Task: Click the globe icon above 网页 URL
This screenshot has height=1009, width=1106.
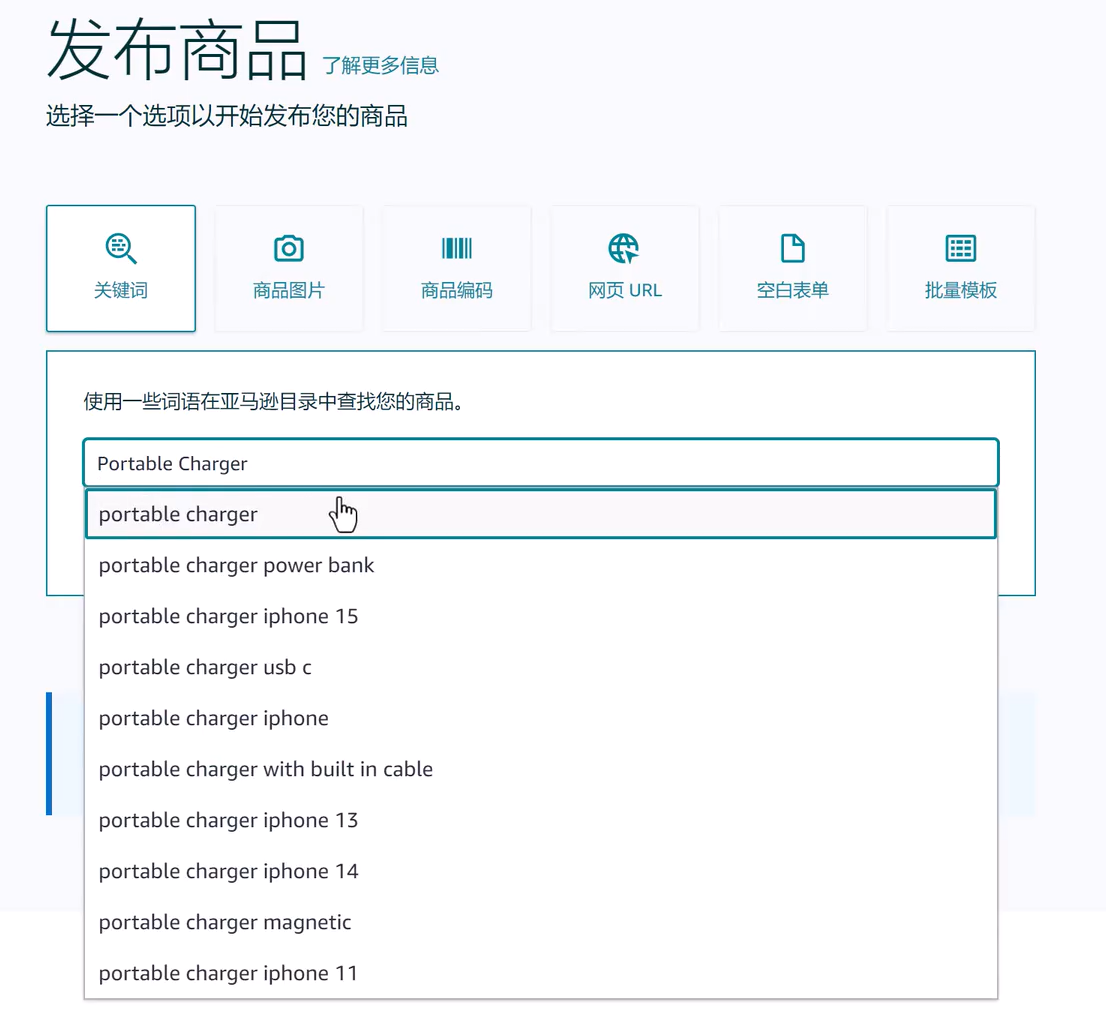Action: tap(623, 248)
